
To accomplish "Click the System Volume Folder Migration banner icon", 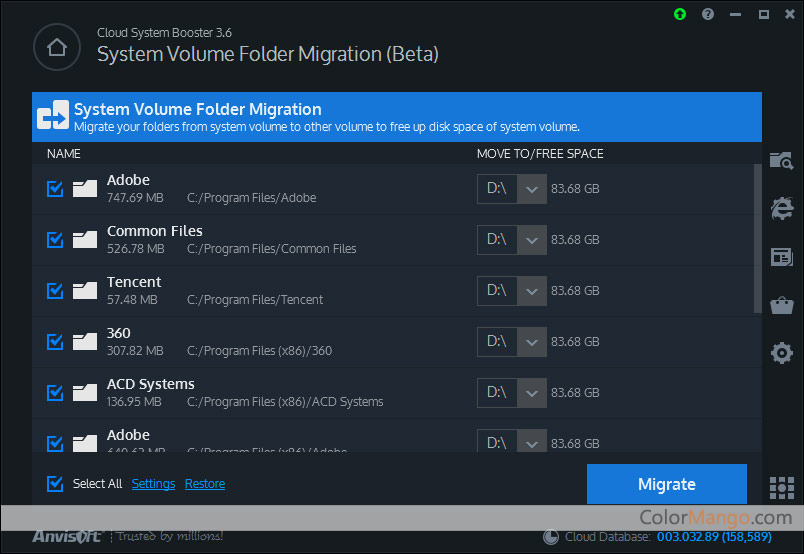I will tap(53, 115).
